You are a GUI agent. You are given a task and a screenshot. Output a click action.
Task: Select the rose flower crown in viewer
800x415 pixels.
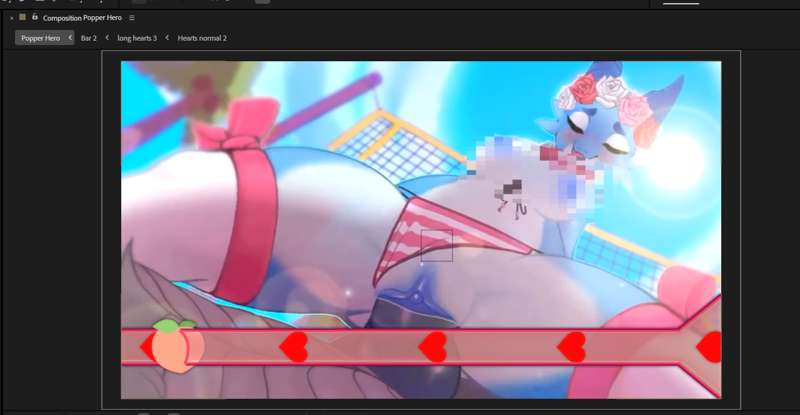[598, 95]
